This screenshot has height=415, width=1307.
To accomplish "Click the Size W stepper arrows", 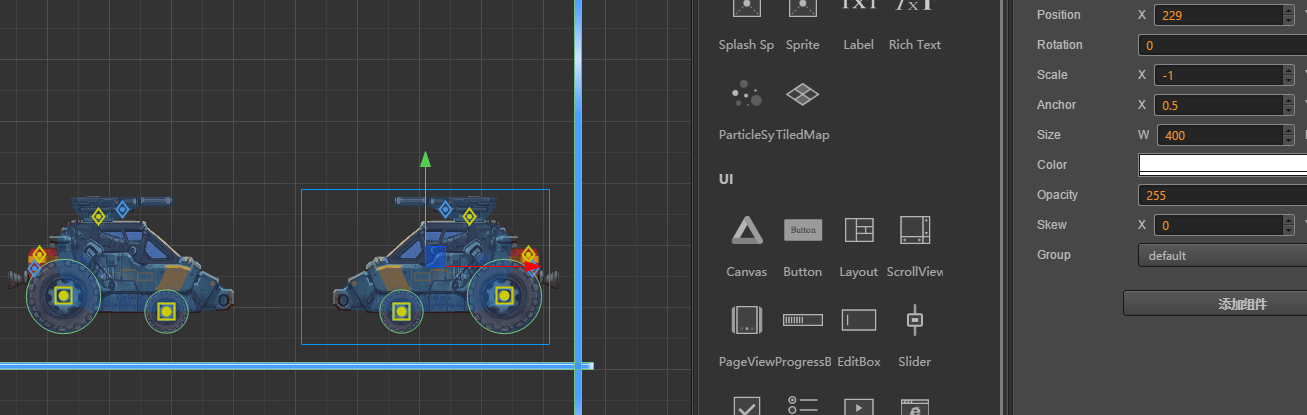I will (x=1288, y=135).
